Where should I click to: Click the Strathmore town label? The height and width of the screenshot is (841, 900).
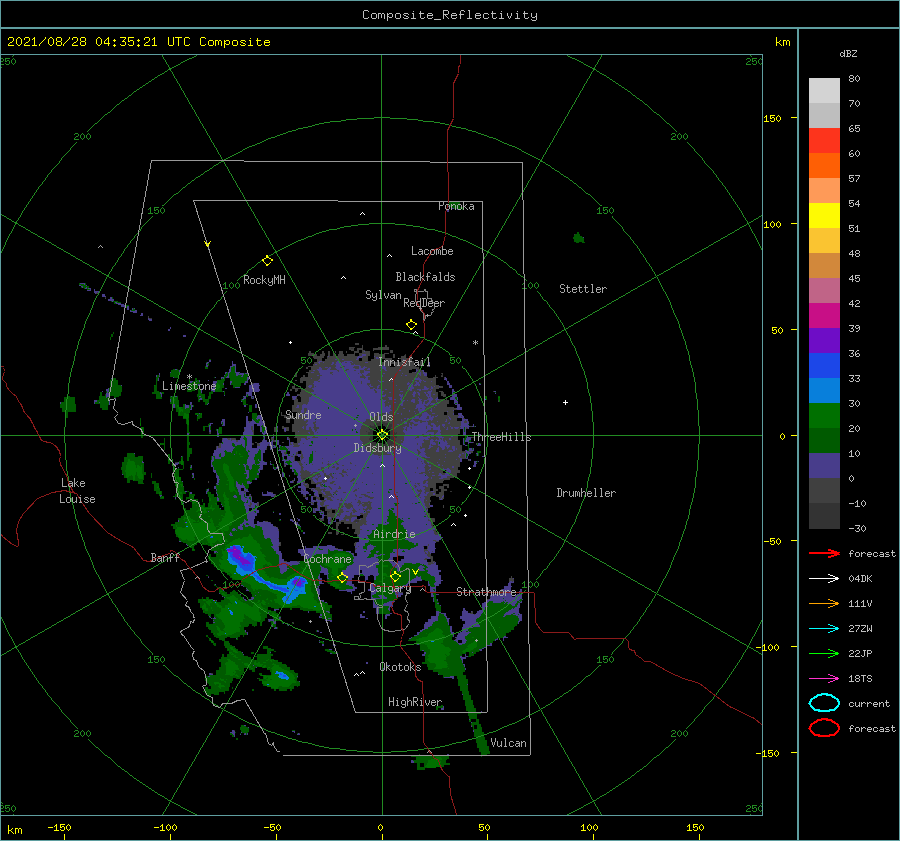[486, 592]
